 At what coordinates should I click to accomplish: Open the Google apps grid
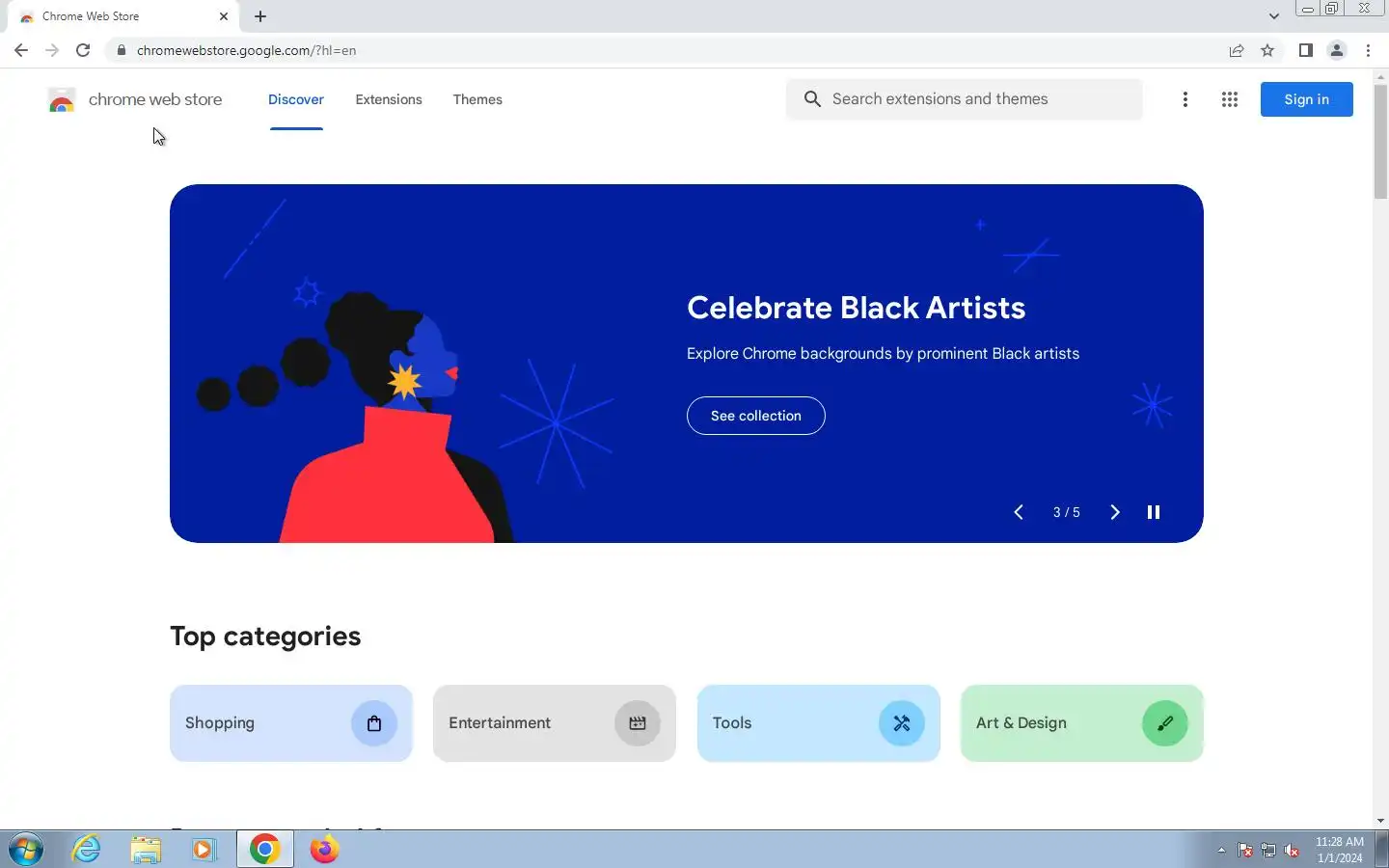click(1230, 99)
